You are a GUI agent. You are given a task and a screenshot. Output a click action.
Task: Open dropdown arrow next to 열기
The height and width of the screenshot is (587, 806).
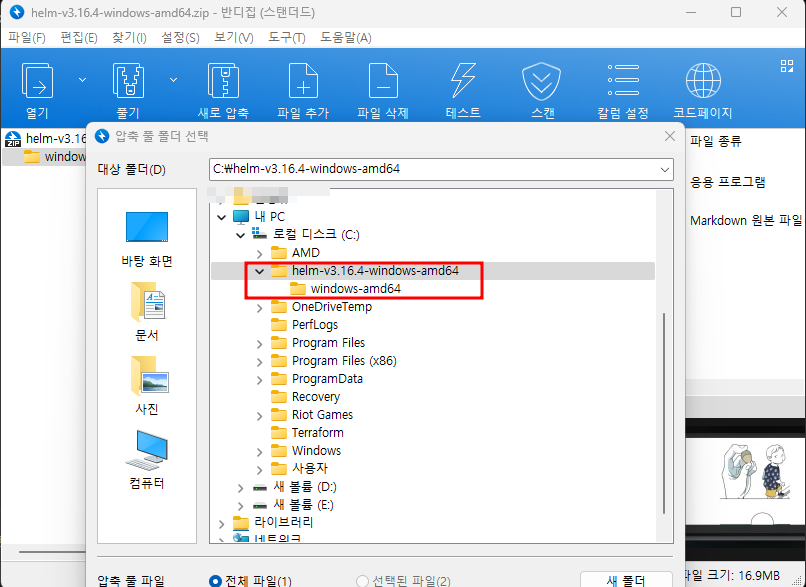[82, 80]
